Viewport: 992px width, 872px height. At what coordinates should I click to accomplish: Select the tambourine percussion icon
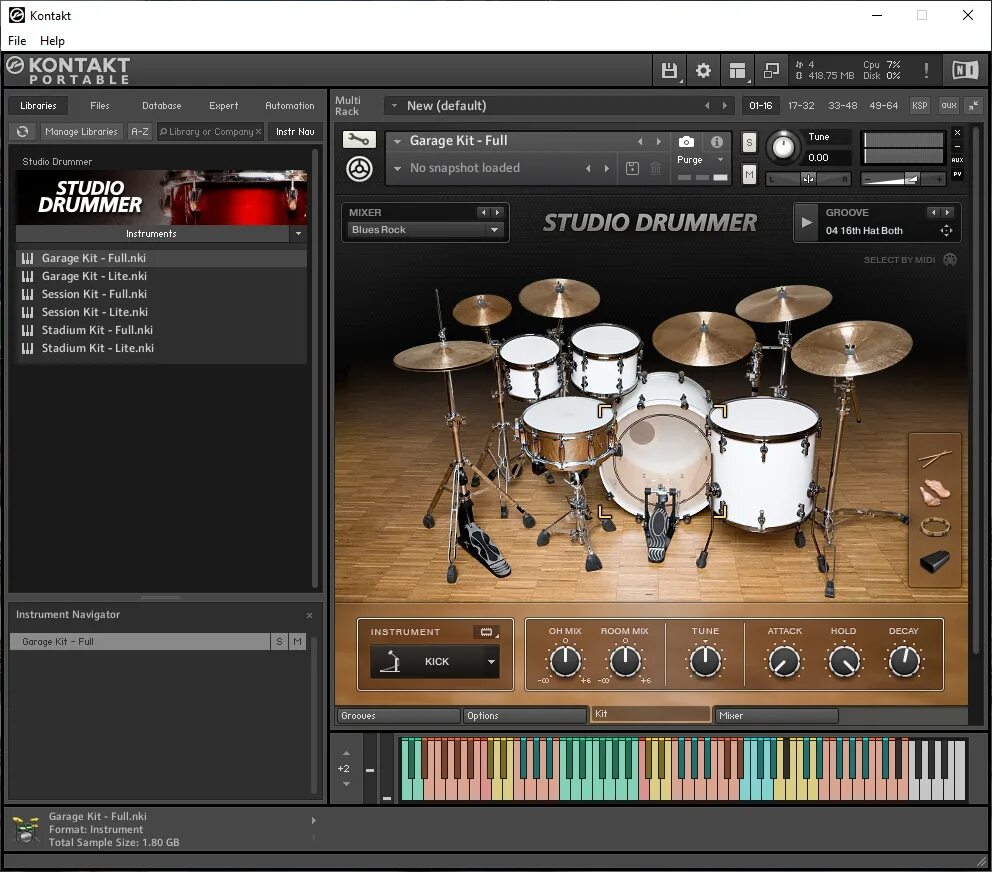[934, 526]
